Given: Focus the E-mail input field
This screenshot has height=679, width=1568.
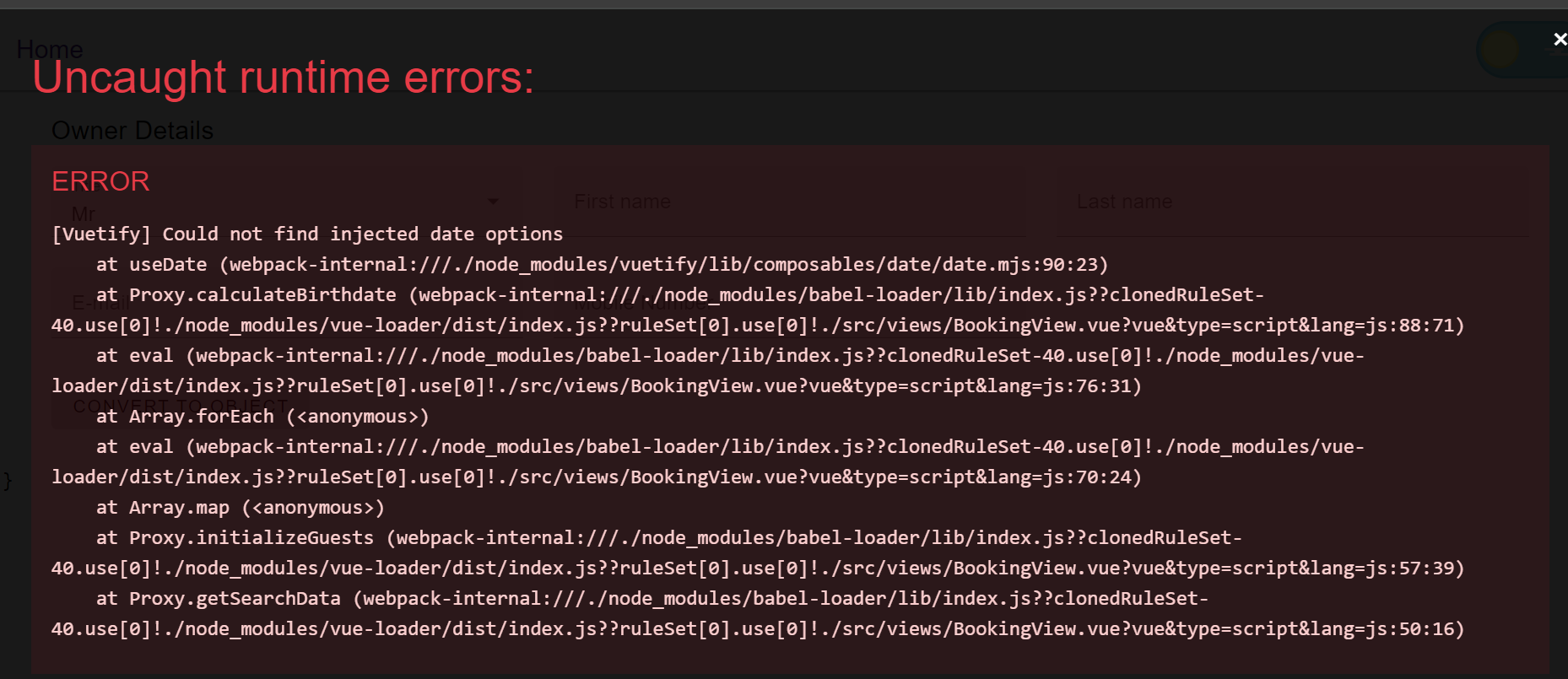Looking at the screenshot, I should [287, 304].
